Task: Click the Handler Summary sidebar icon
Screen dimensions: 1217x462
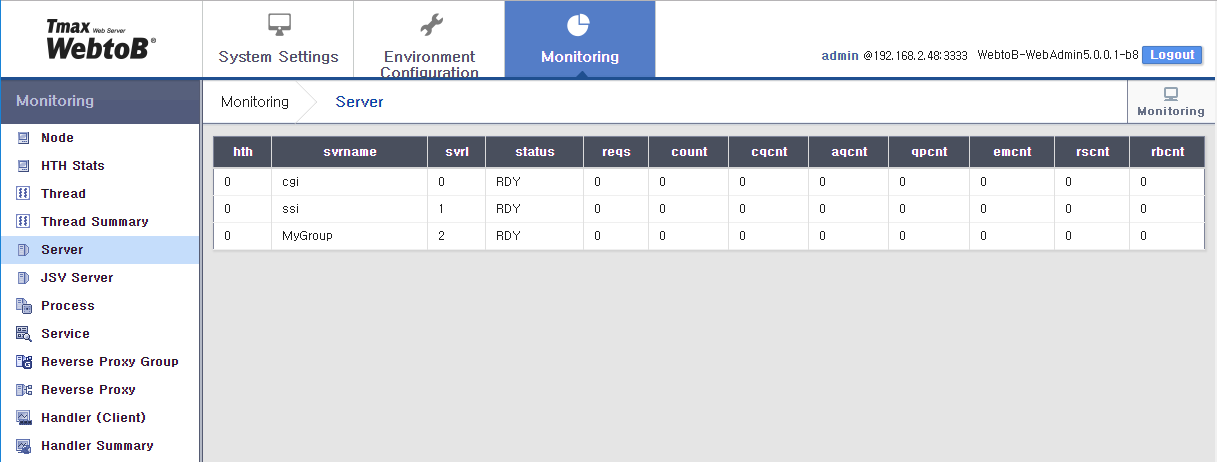Action: click(x=24, y=446)
